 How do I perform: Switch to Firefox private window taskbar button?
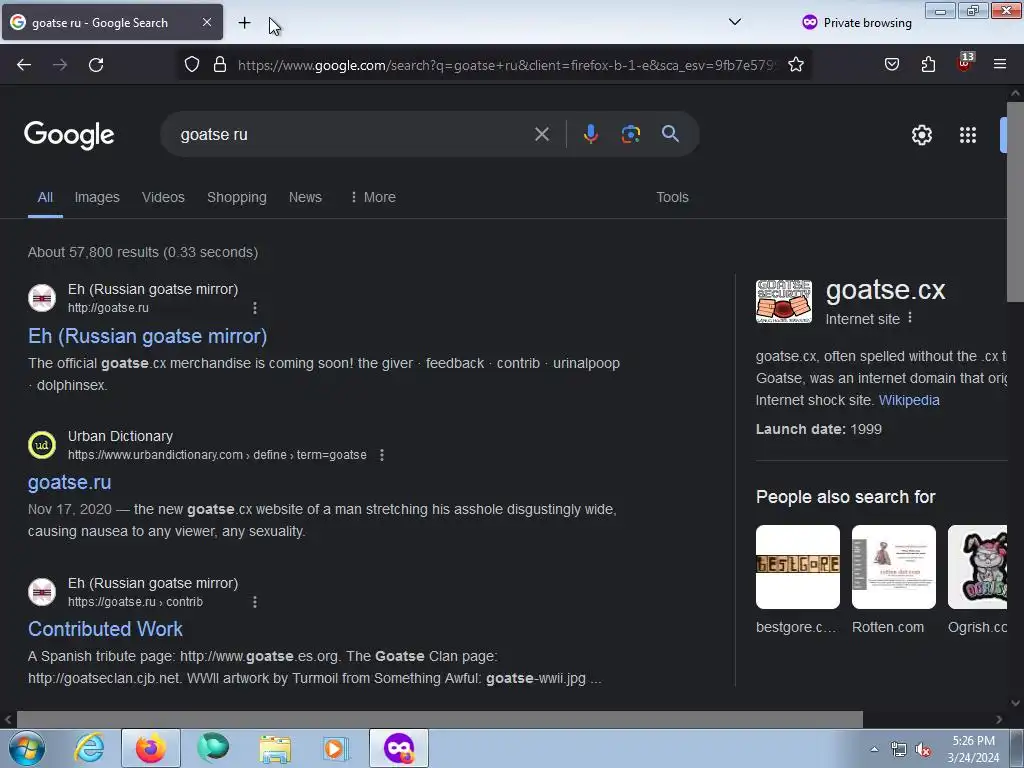[398, 748]
